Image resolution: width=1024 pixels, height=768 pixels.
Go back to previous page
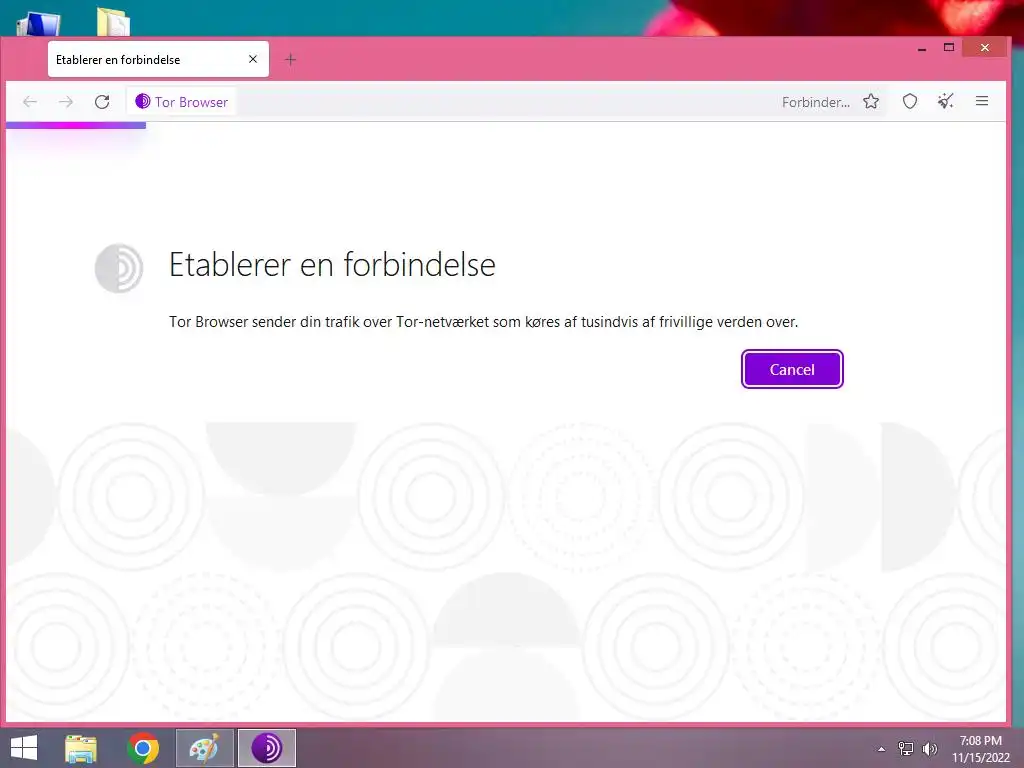30,102
